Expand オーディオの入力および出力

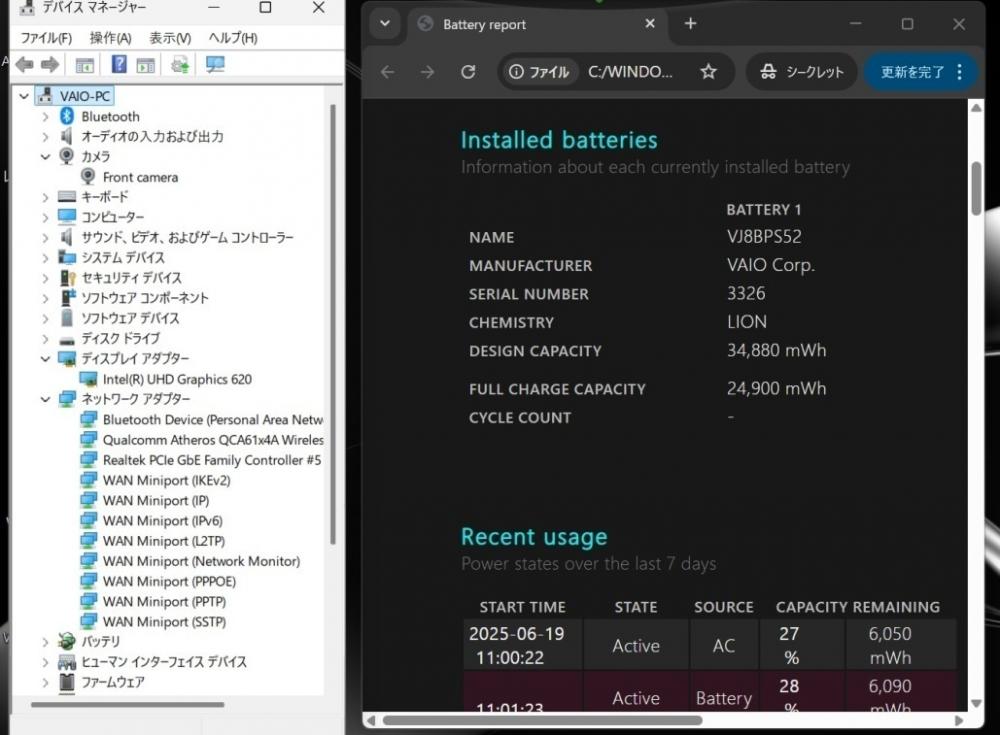[x=45, y=137]
